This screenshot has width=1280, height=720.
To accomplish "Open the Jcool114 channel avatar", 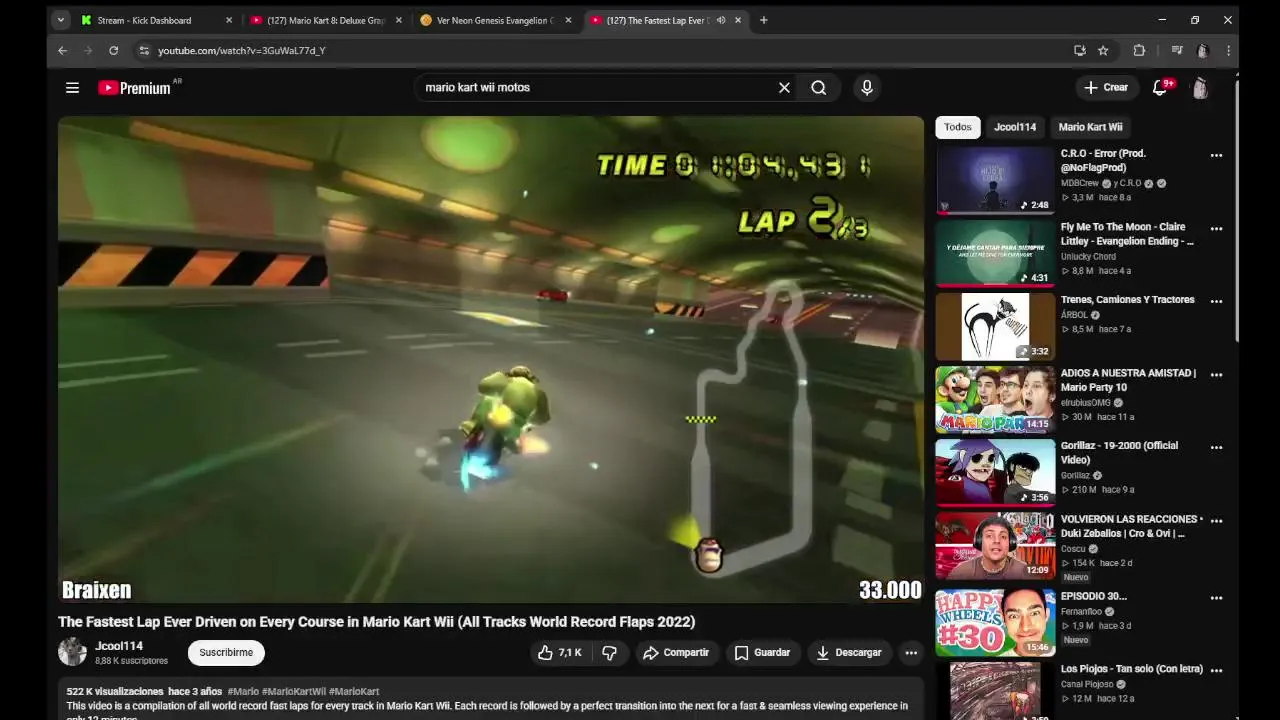I will point(73,652).
